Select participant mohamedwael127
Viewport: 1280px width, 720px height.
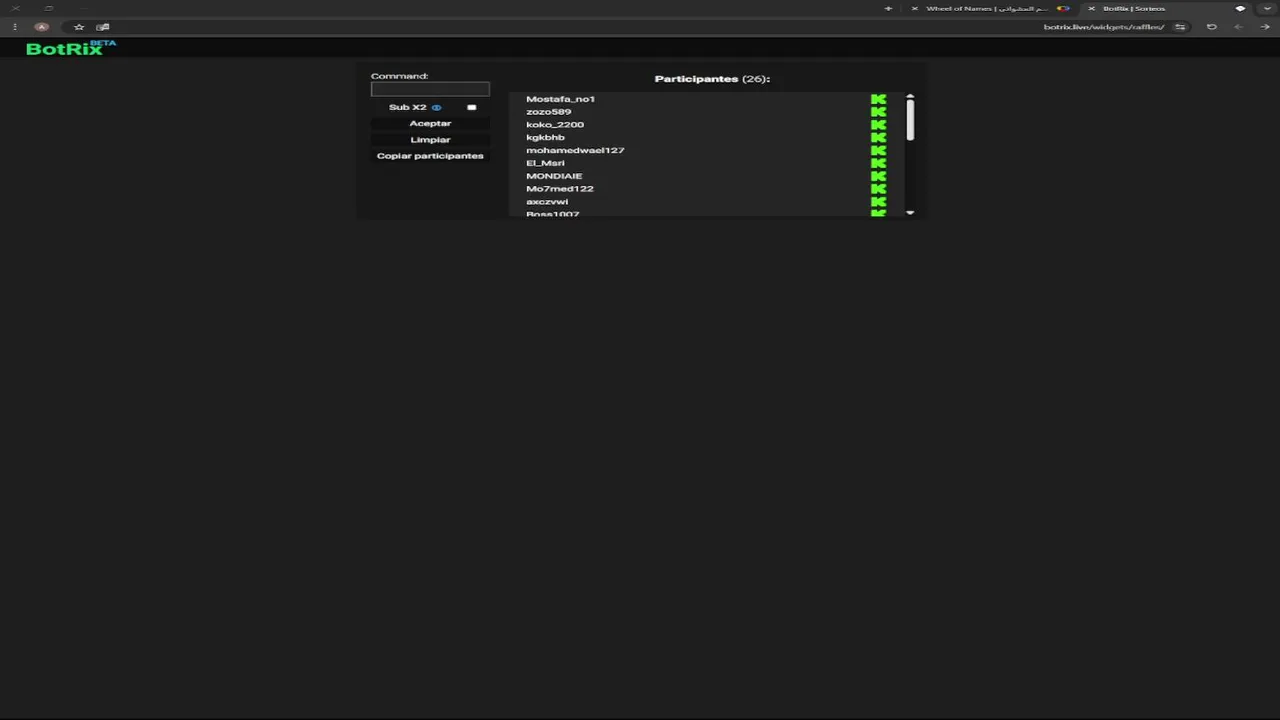575,150
